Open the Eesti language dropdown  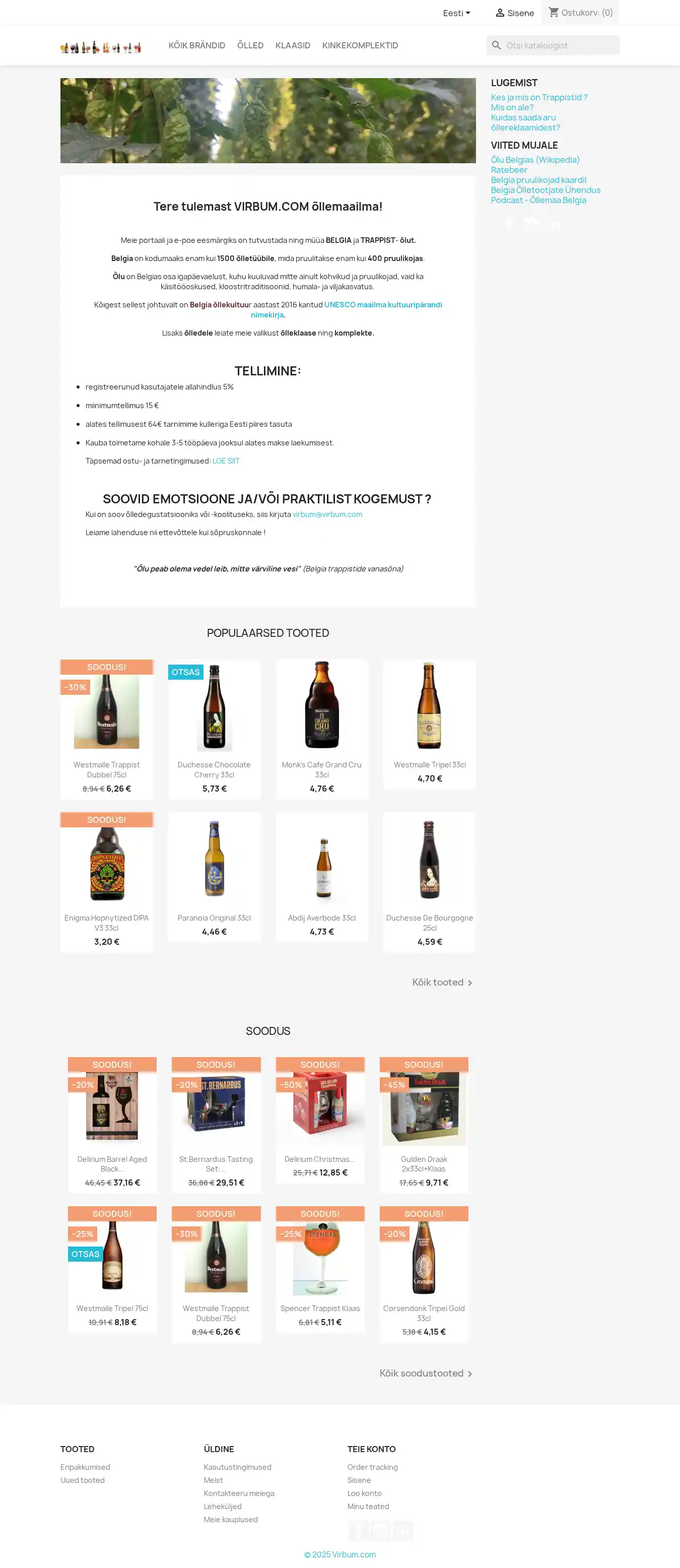(456, 13)
